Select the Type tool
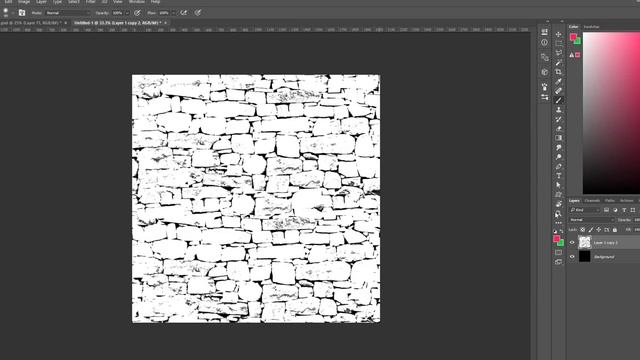 (x=558, y=176)
